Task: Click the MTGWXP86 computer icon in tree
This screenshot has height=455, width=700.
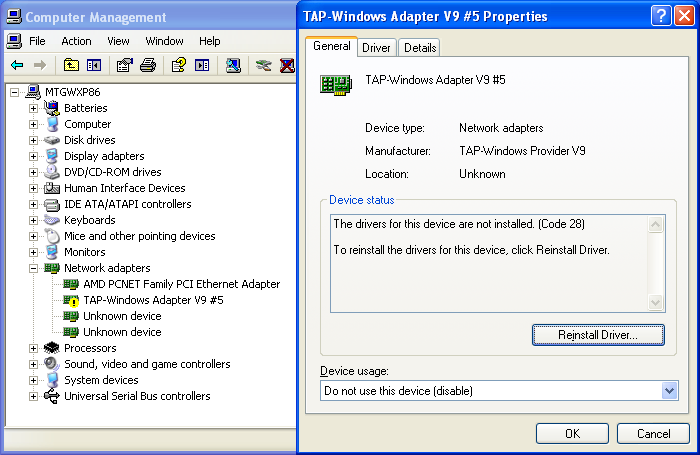Action: [x=33, y=92]
